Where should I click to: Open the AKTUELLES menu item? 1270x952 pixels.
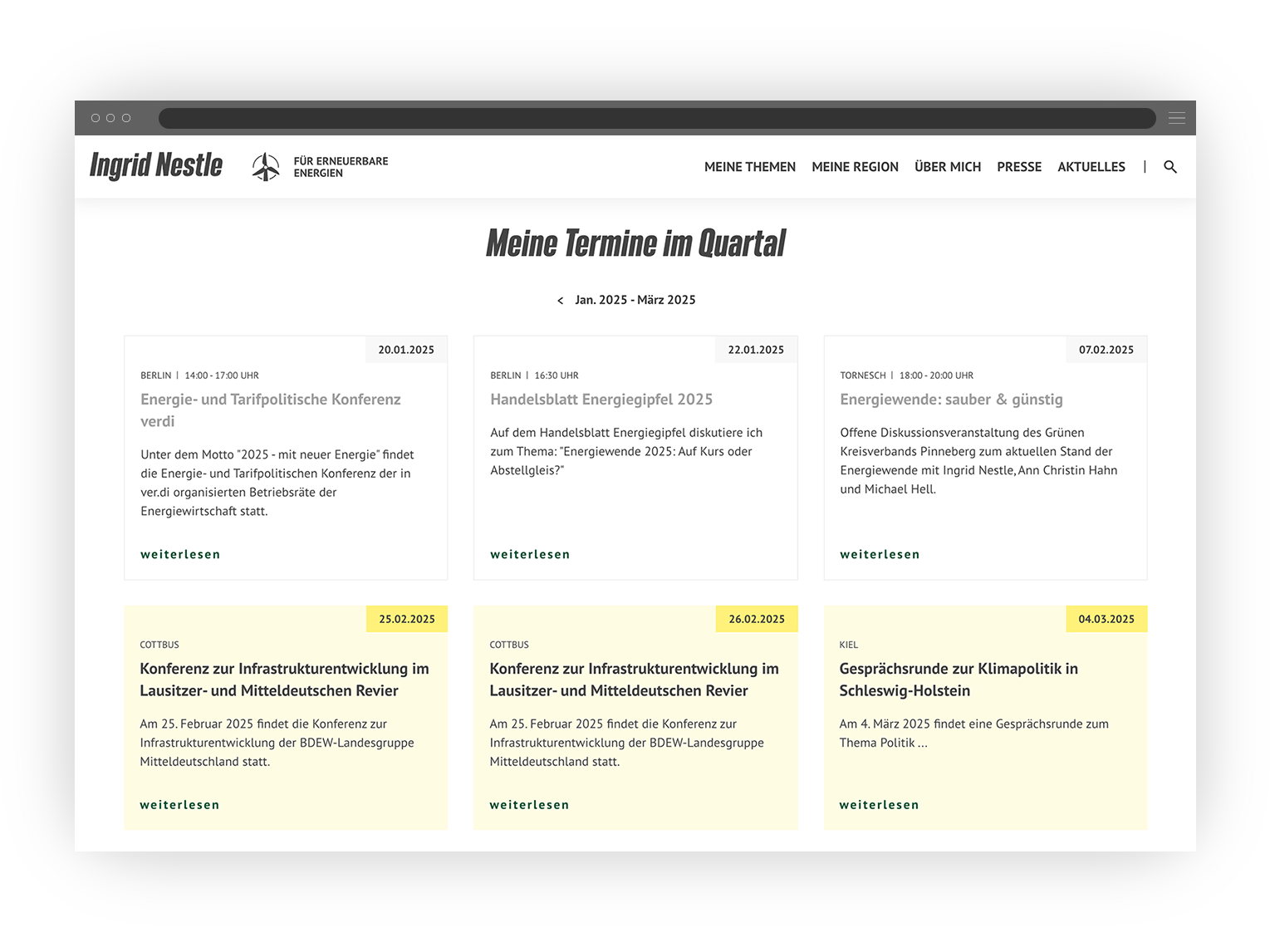point(1091,167)
